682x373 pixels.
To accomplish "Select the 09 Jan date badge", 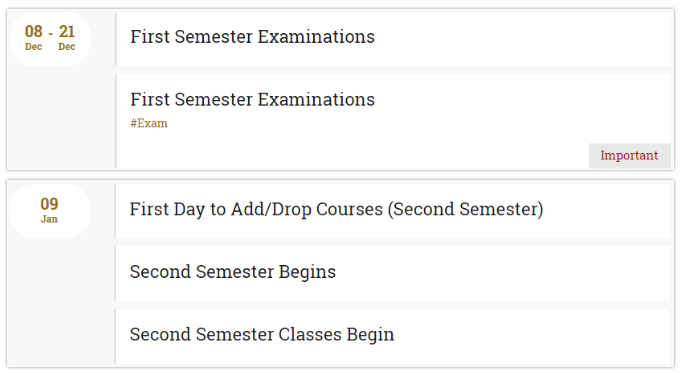I will point(49,211).
